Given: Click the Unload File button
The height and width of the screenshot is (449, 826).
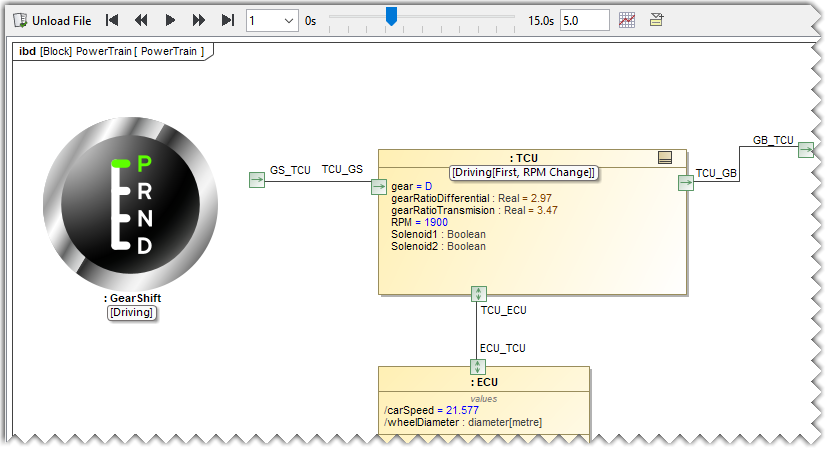Looking at the screenshot, I should [x=52, y=20].
